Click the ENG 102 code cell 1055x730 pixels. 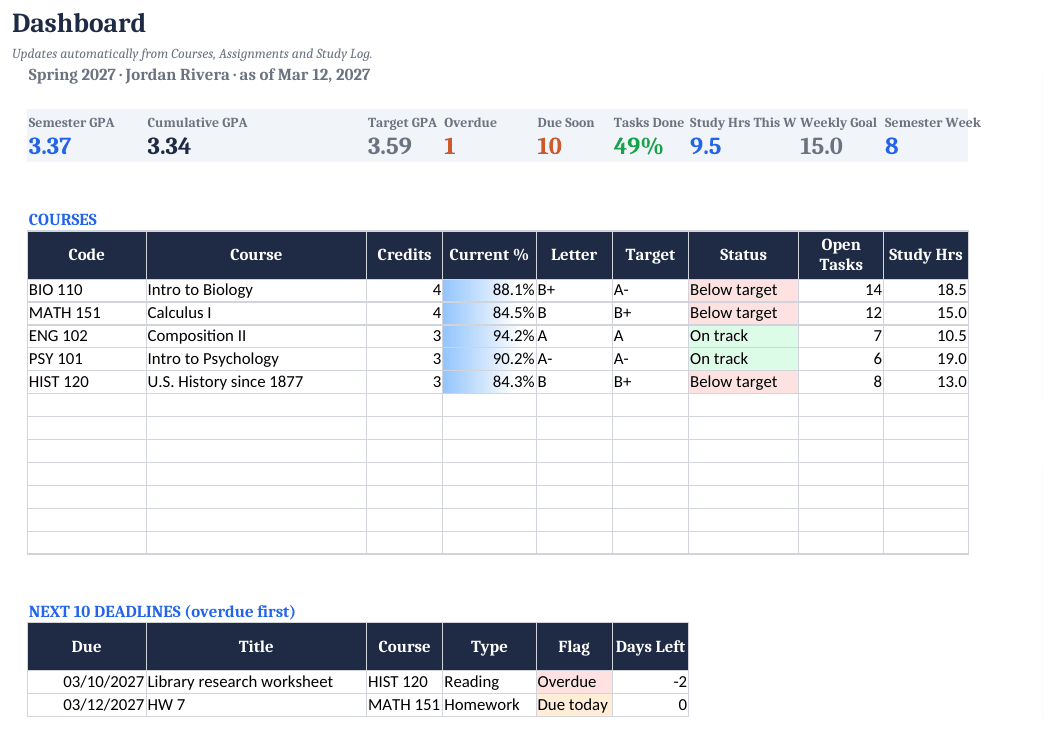pyautogui.click(x=87, y=336)
